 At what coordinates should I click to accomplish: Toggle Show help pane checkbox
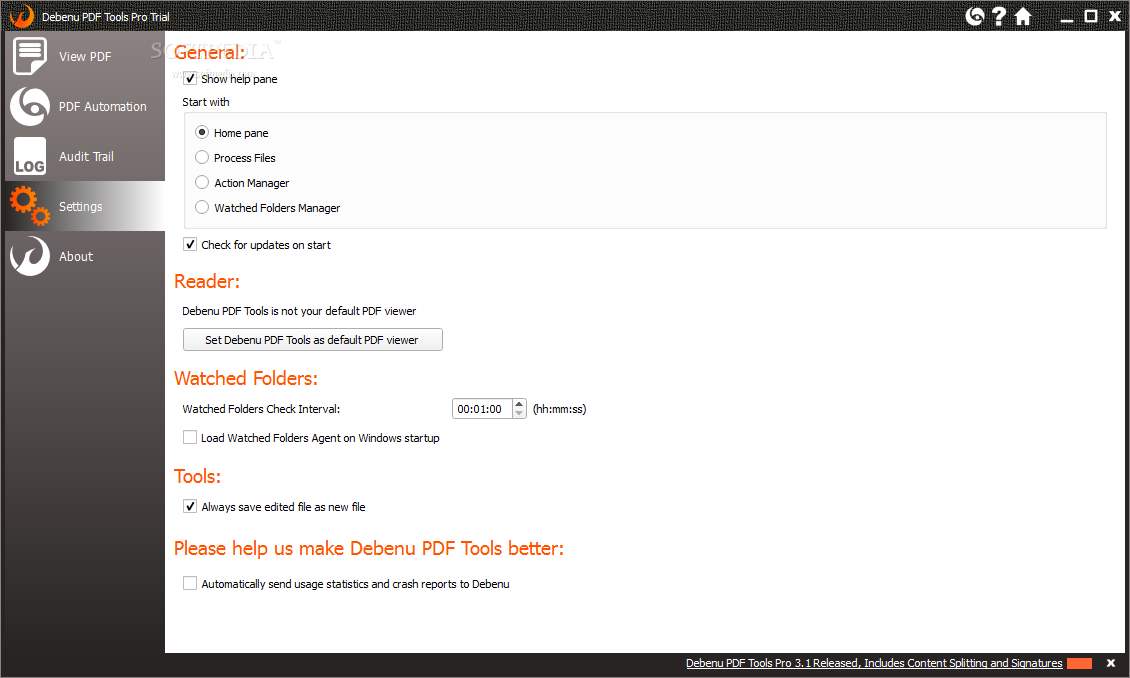tap(190, 79)
